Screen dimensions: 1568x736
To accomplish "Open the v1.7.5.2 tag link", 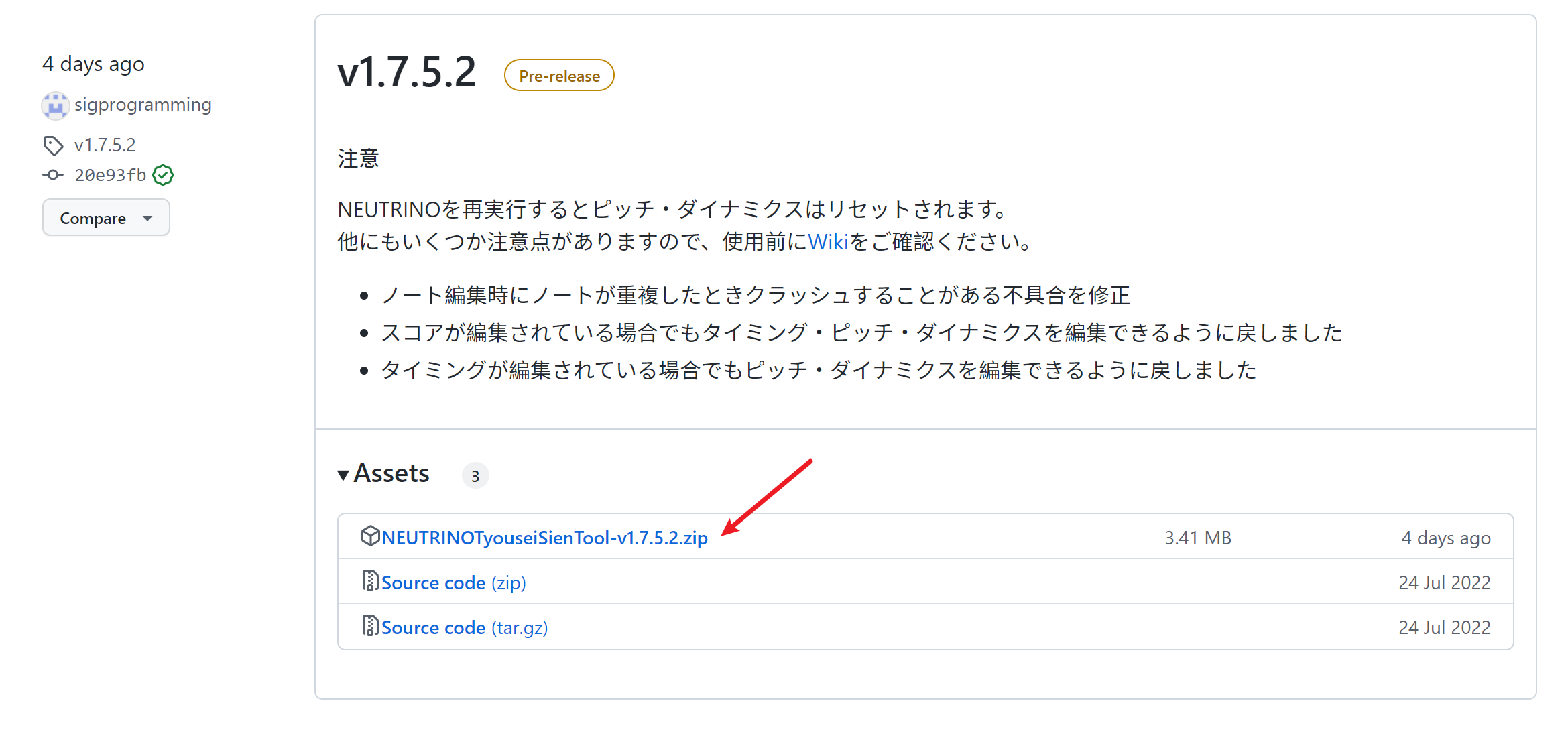I will (105, 145).
